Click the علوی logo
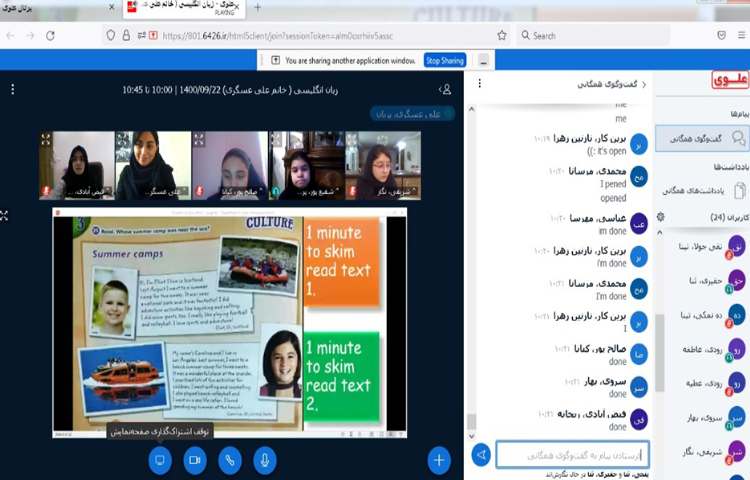750x480 pixels. pos(729,80)
